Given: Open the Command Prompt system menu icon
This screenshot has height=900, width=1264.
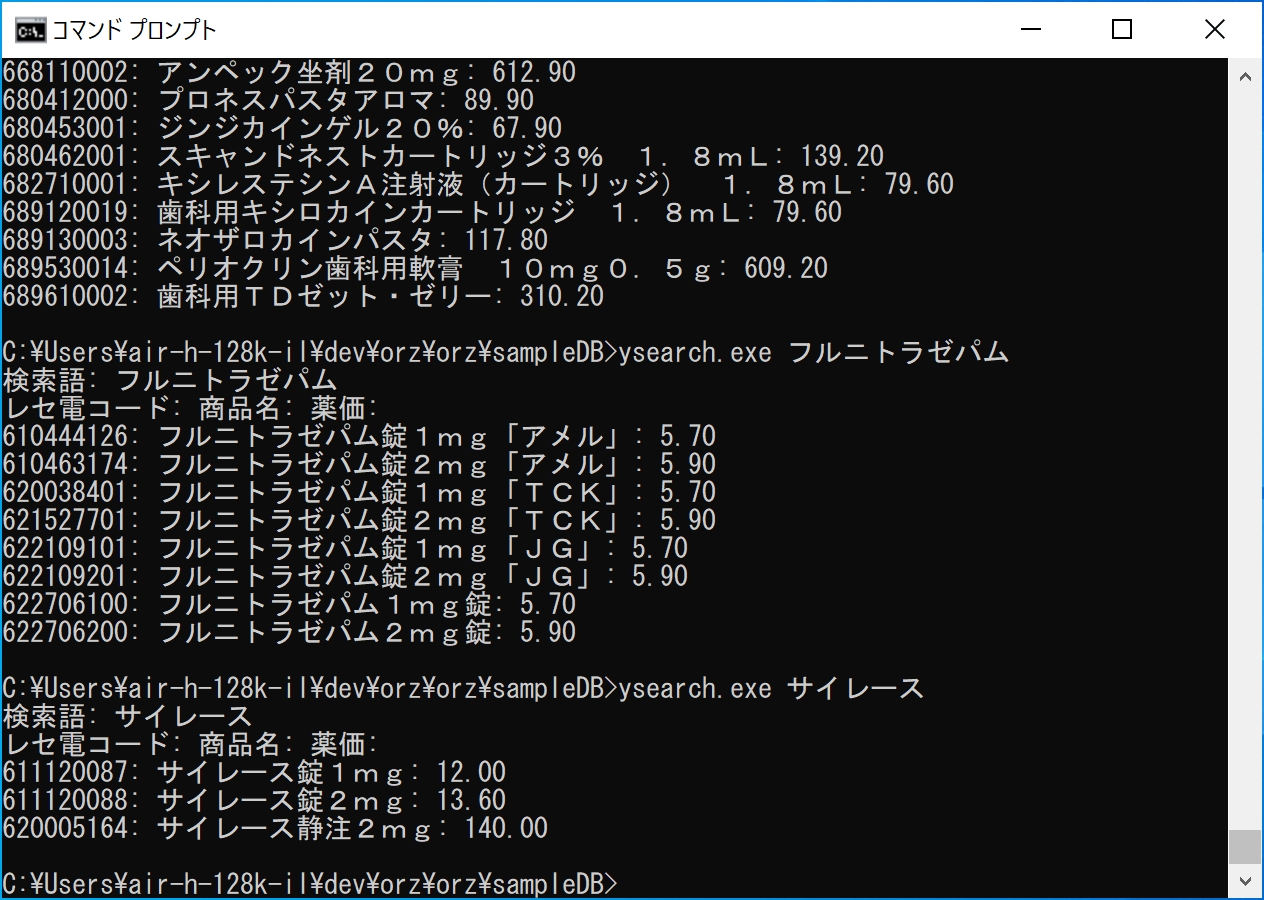Looking at the screenshot, I should coord(30,29).
